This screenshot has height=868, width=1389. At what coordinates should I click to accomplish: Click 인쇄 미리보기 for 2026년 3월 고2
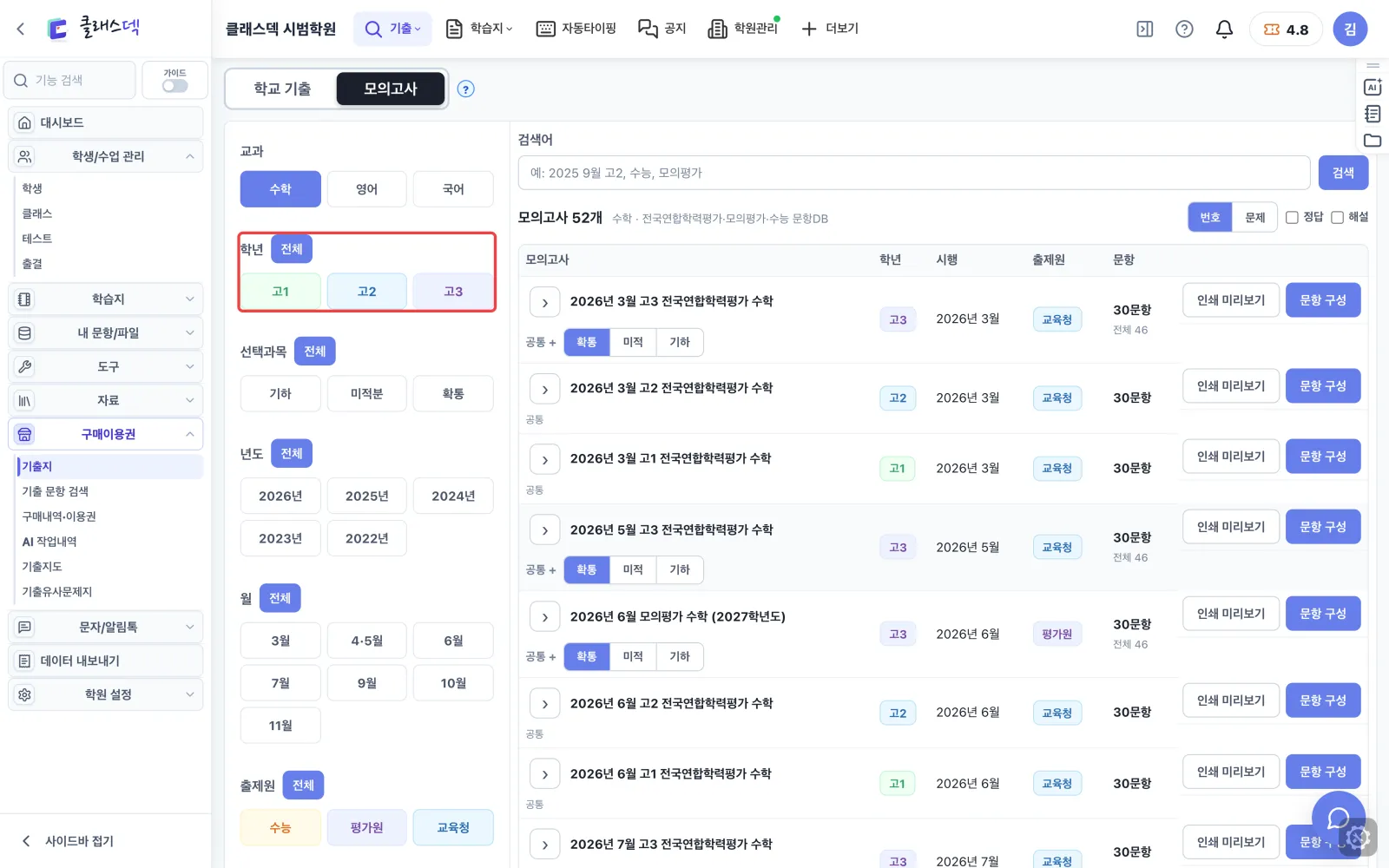tap(1231, 386)
